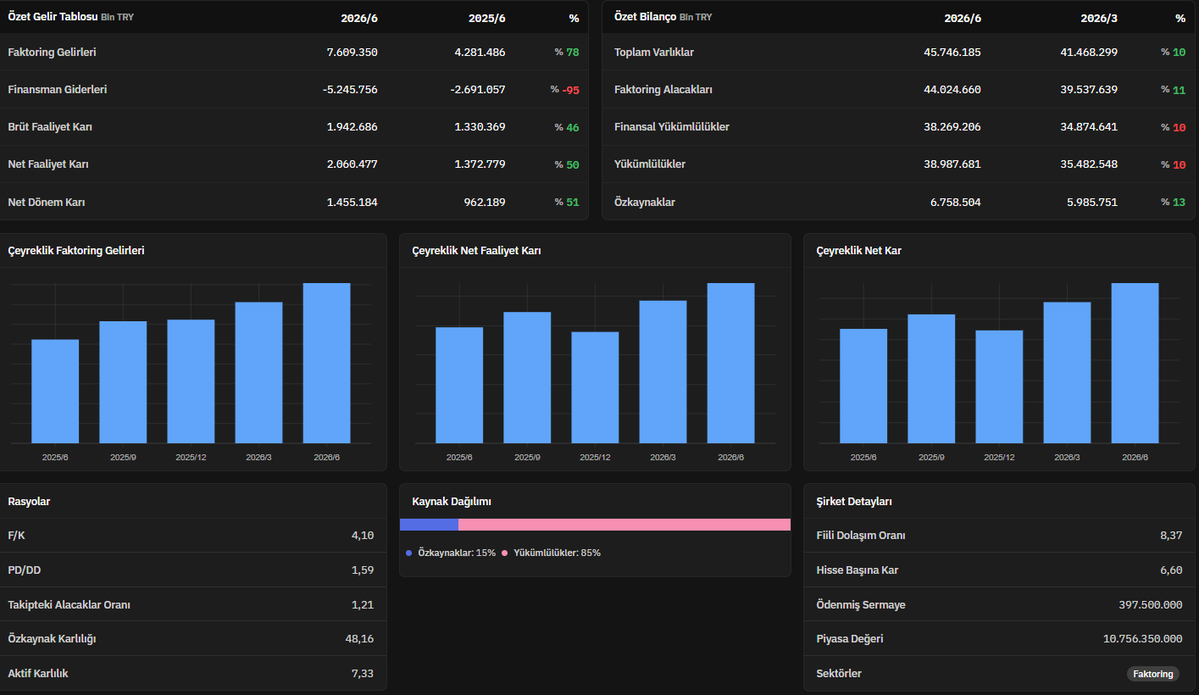Click the Faktoring Alacakları row label
1199x695 pixels.
[663, 89]
